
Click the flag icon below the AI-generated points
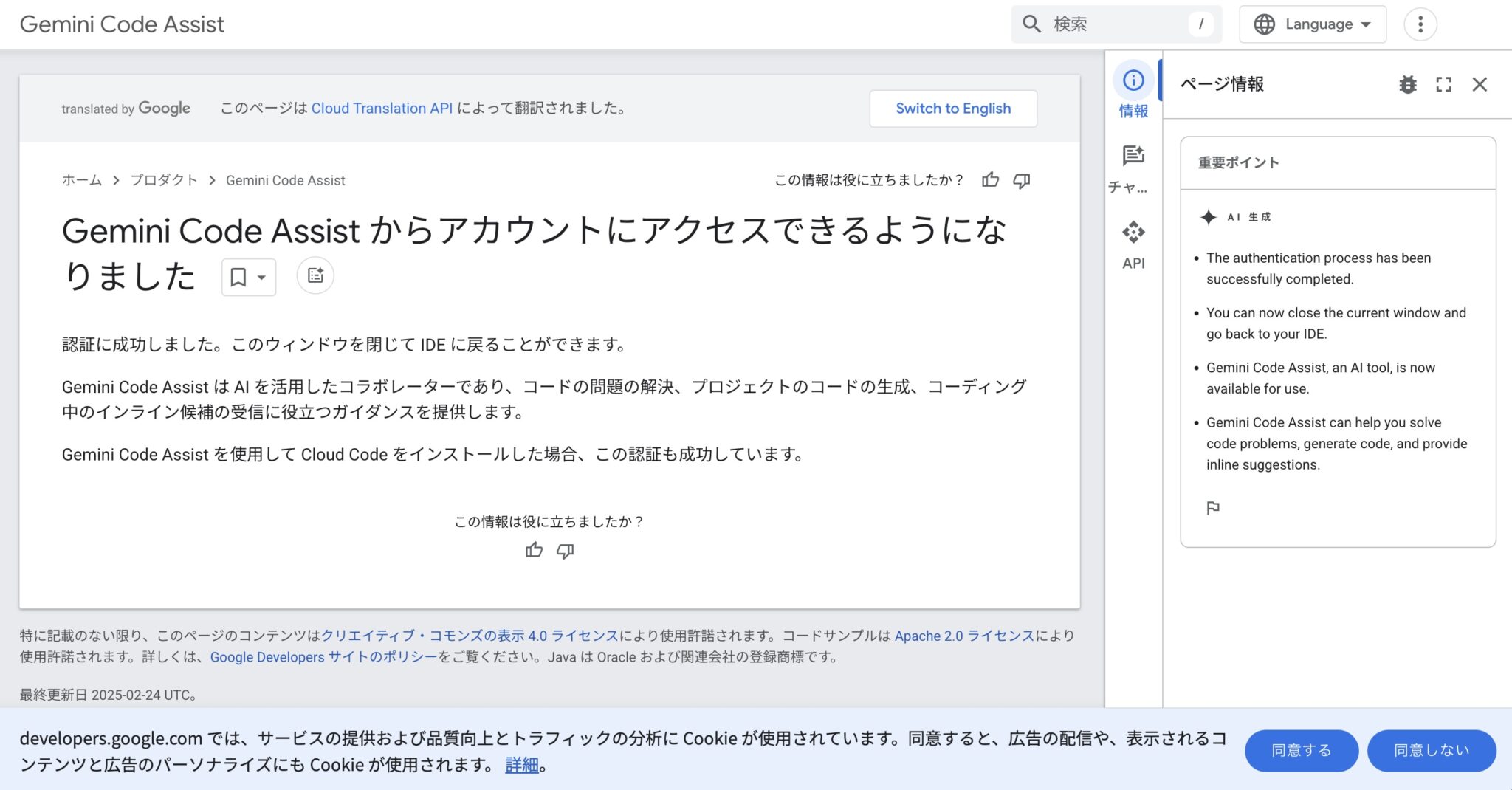coord(1212,507)
